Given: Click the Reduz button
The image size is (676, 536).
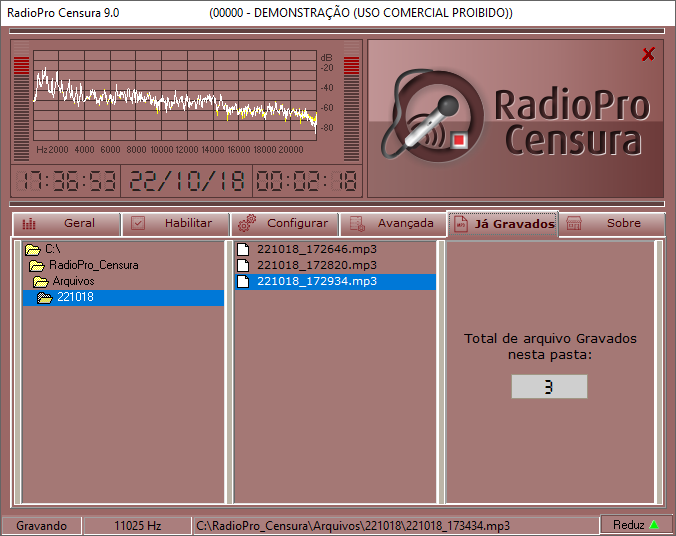Looking at the screenshot, I should point(636,525).
